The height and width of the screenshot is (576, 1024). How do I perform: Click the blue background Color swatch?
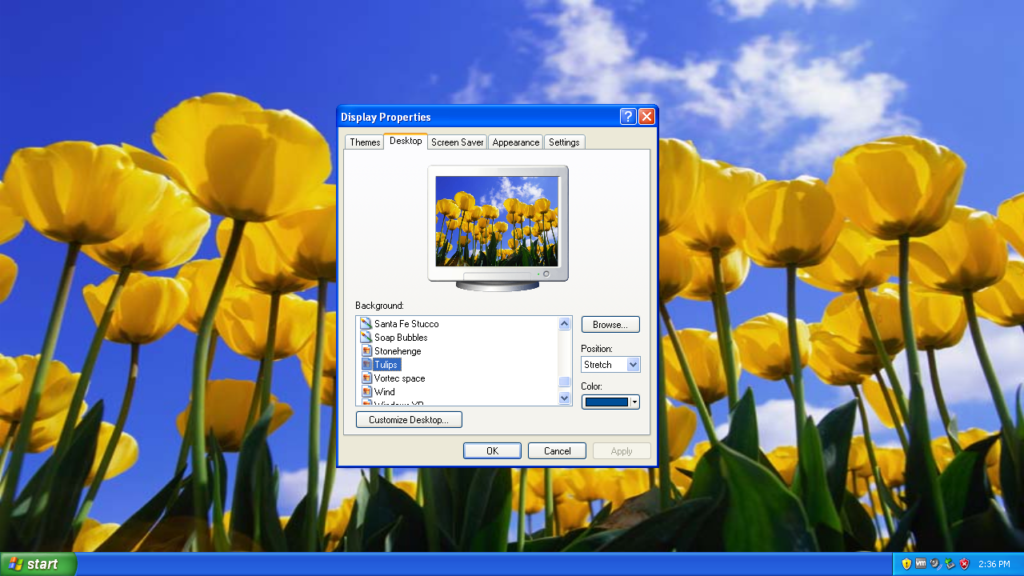[606, 401]
